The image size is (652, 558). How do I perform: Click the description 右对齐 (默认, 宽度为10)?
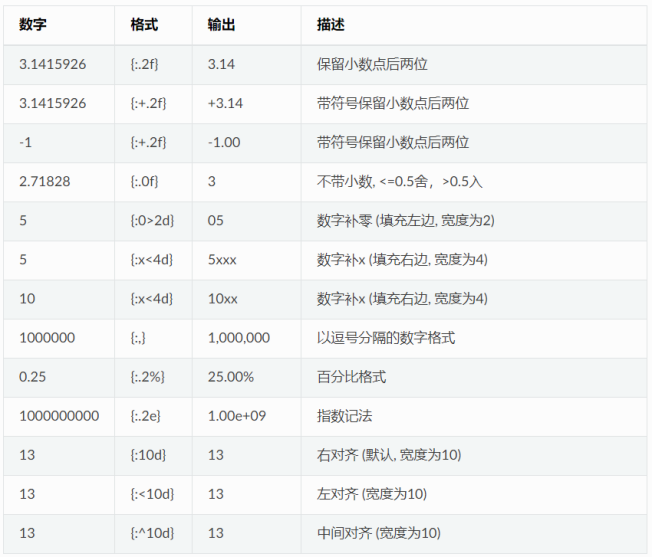point(389,455)
